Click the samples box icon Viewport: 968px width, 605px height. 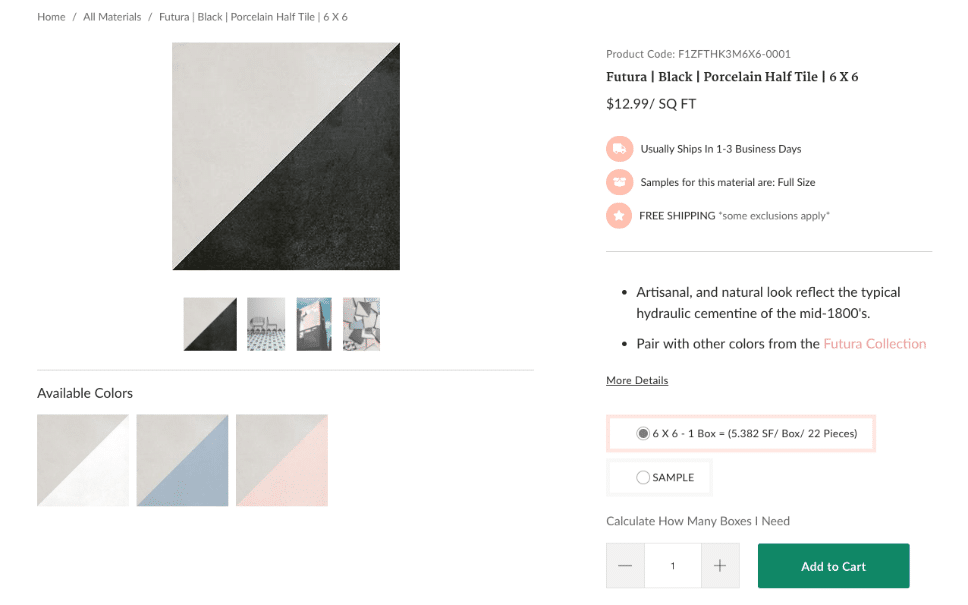pos(619,182)
